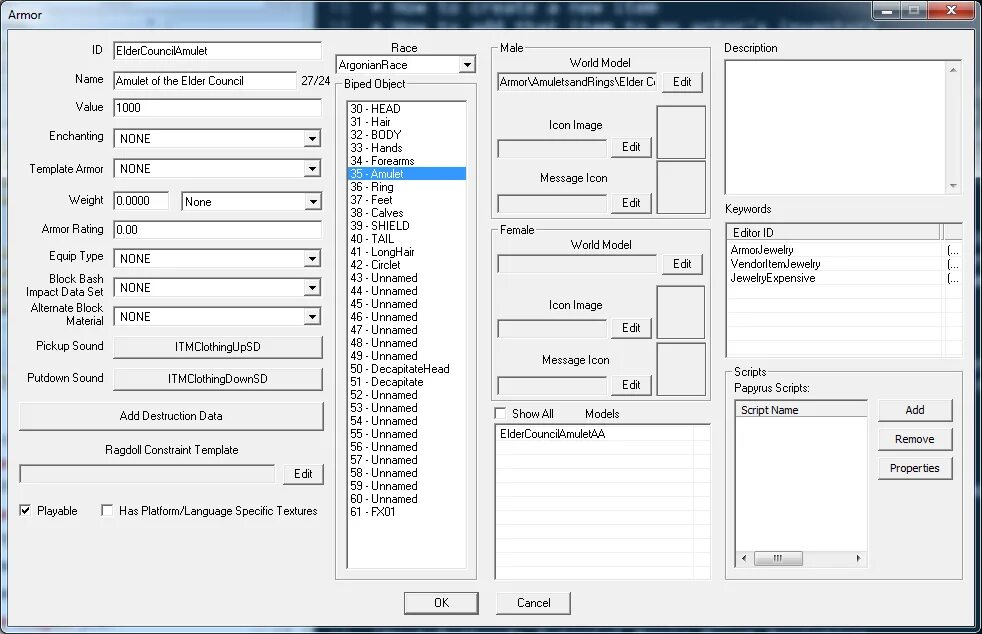Screen dimensions: 982x634
Task: Click the Description scrollbar up arrow
Action: tap(953, 70)
